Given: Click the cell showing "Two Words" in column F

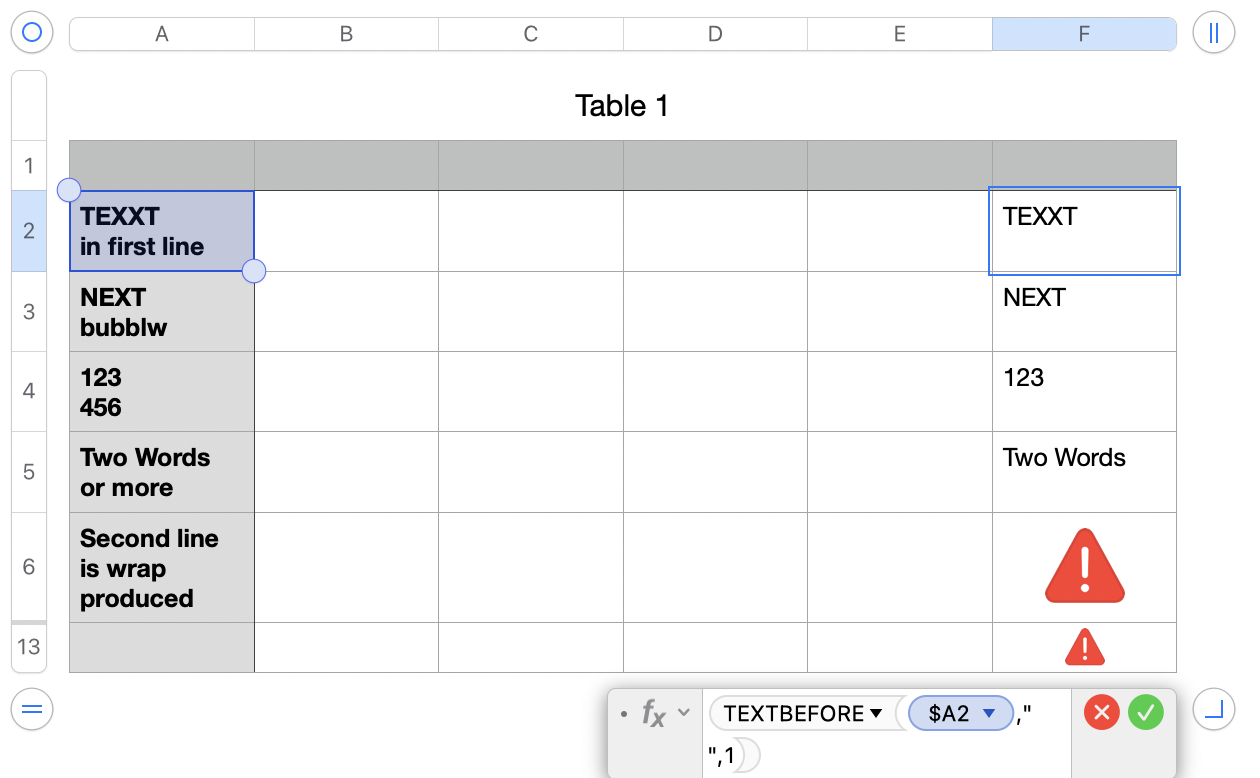Looking at the screenshot, I should point(1084,472).
